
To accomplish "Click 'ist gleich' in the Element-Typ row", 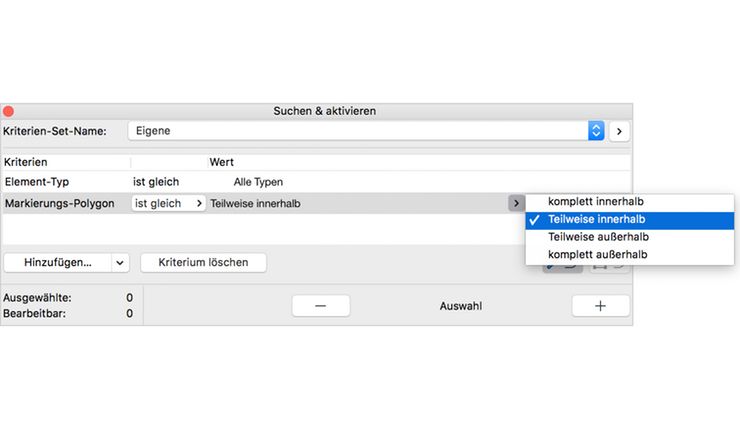I will click(156, 182).
